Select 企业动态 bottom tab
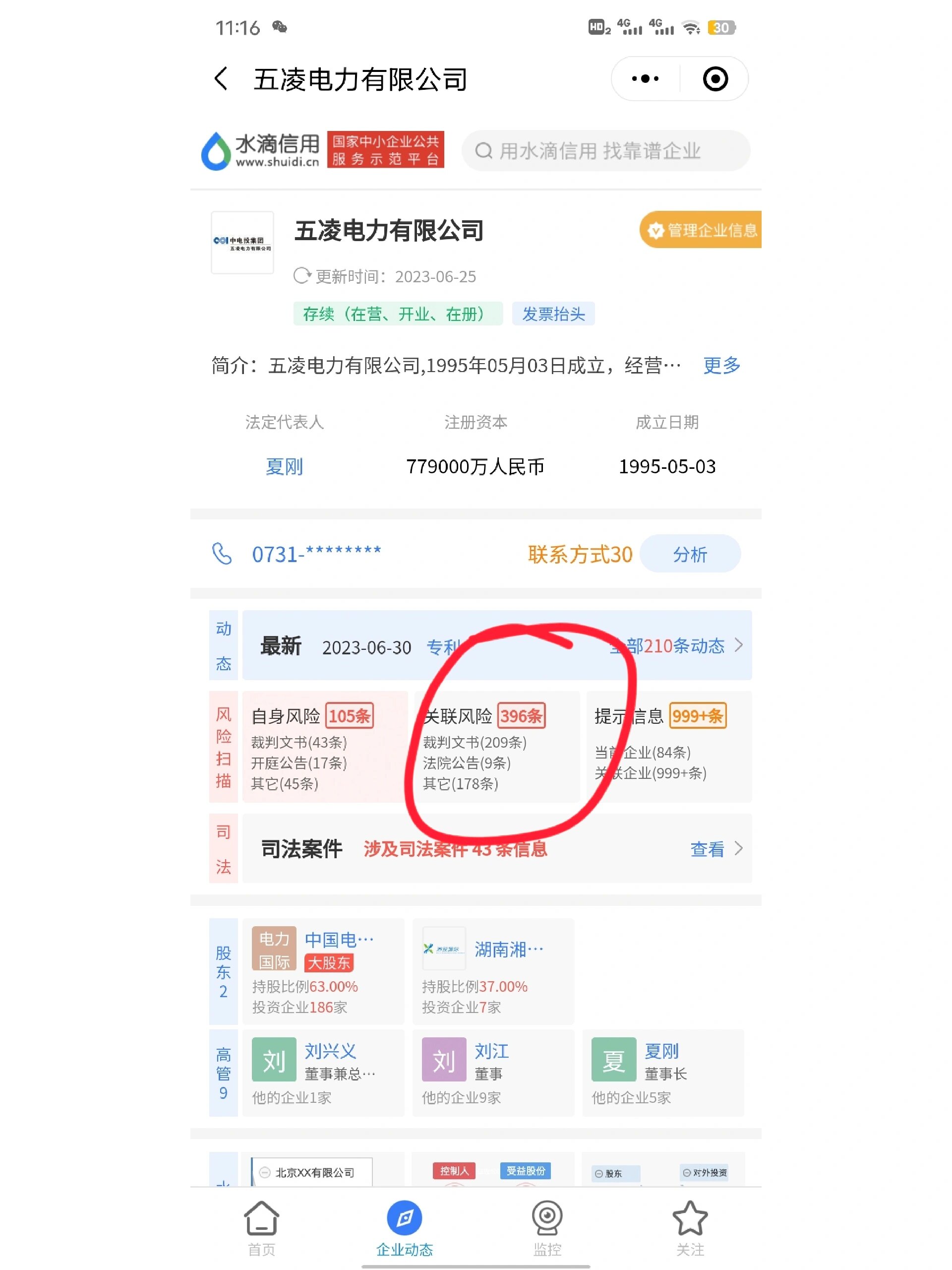 (x=404, y=1228)
